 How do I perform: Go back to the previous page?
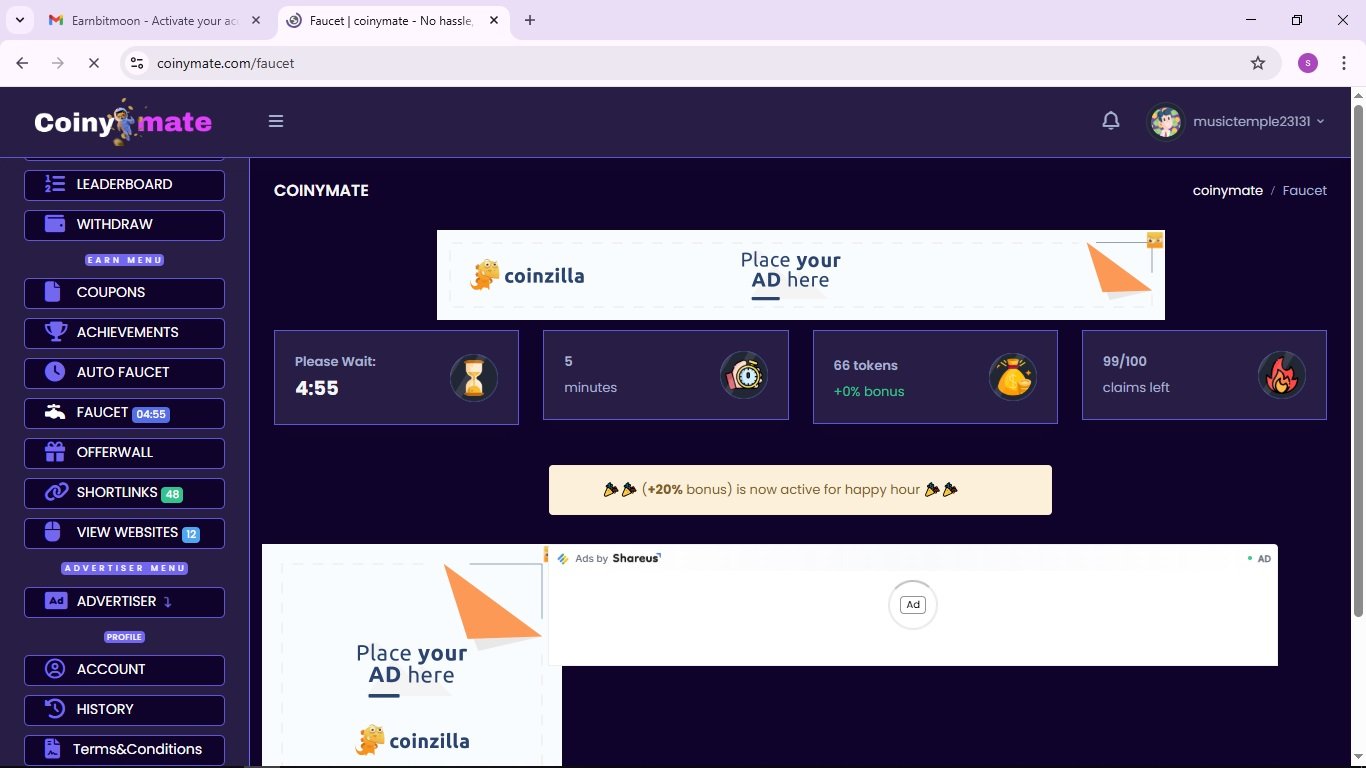point(22,63)
